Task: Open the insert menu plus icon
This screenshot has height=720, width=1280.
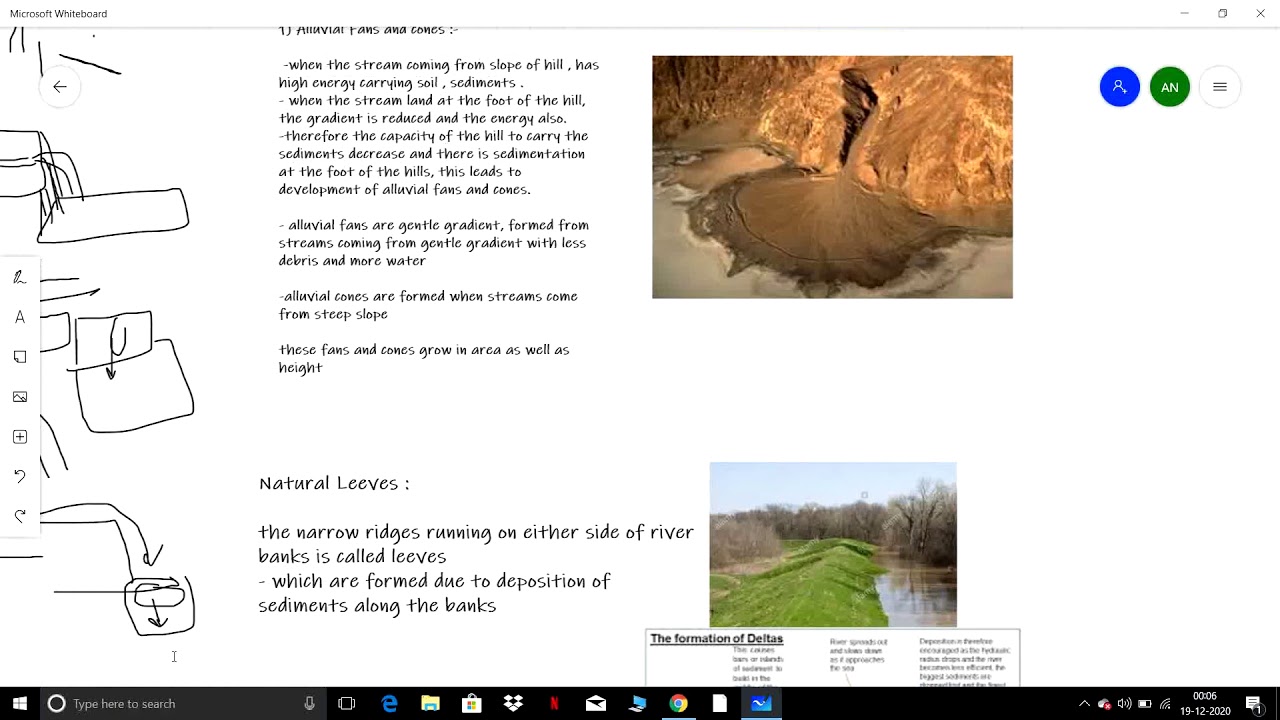Action: [20, 437]
